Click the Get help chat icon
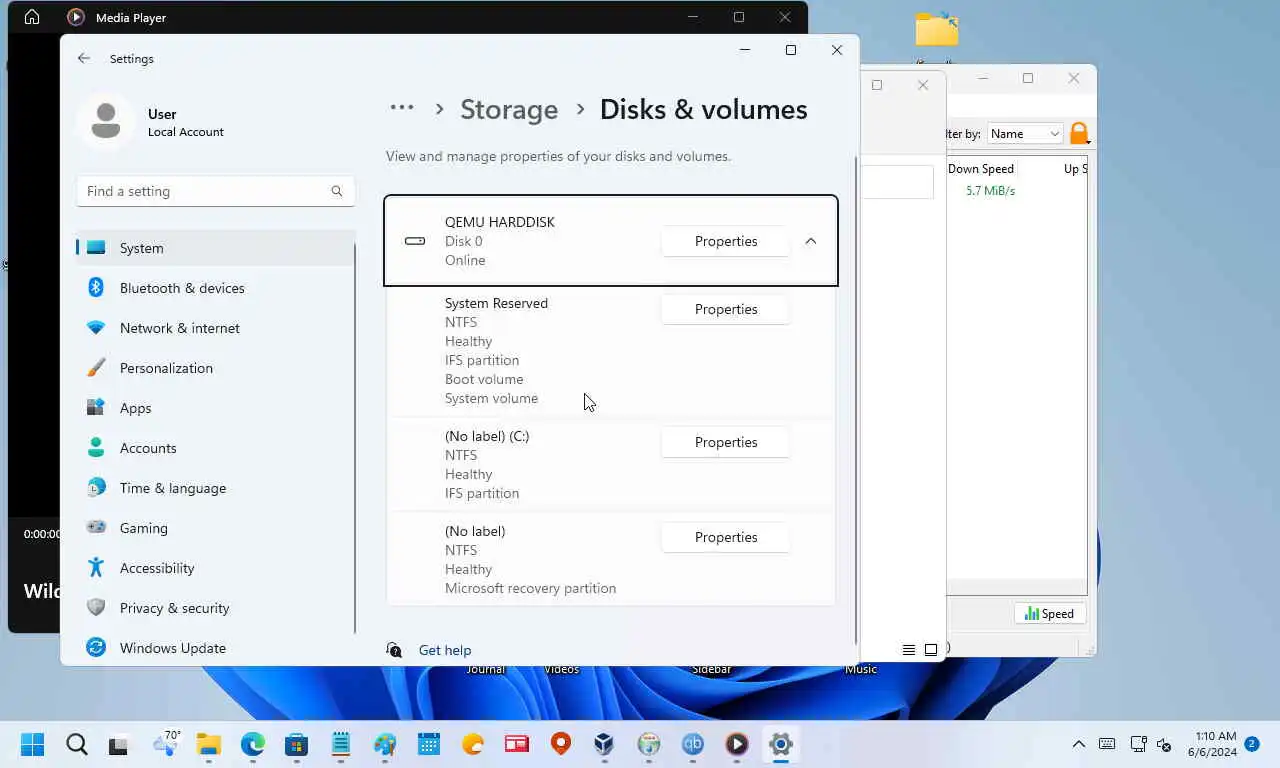This screenshot has height=768, width=1280. click(395, 650)
